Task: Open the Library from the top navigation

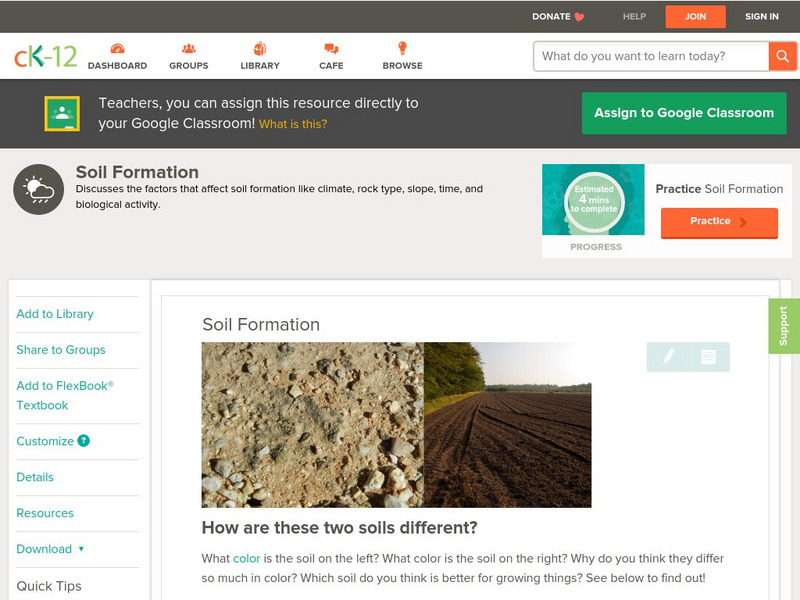Action: (261, 47)
